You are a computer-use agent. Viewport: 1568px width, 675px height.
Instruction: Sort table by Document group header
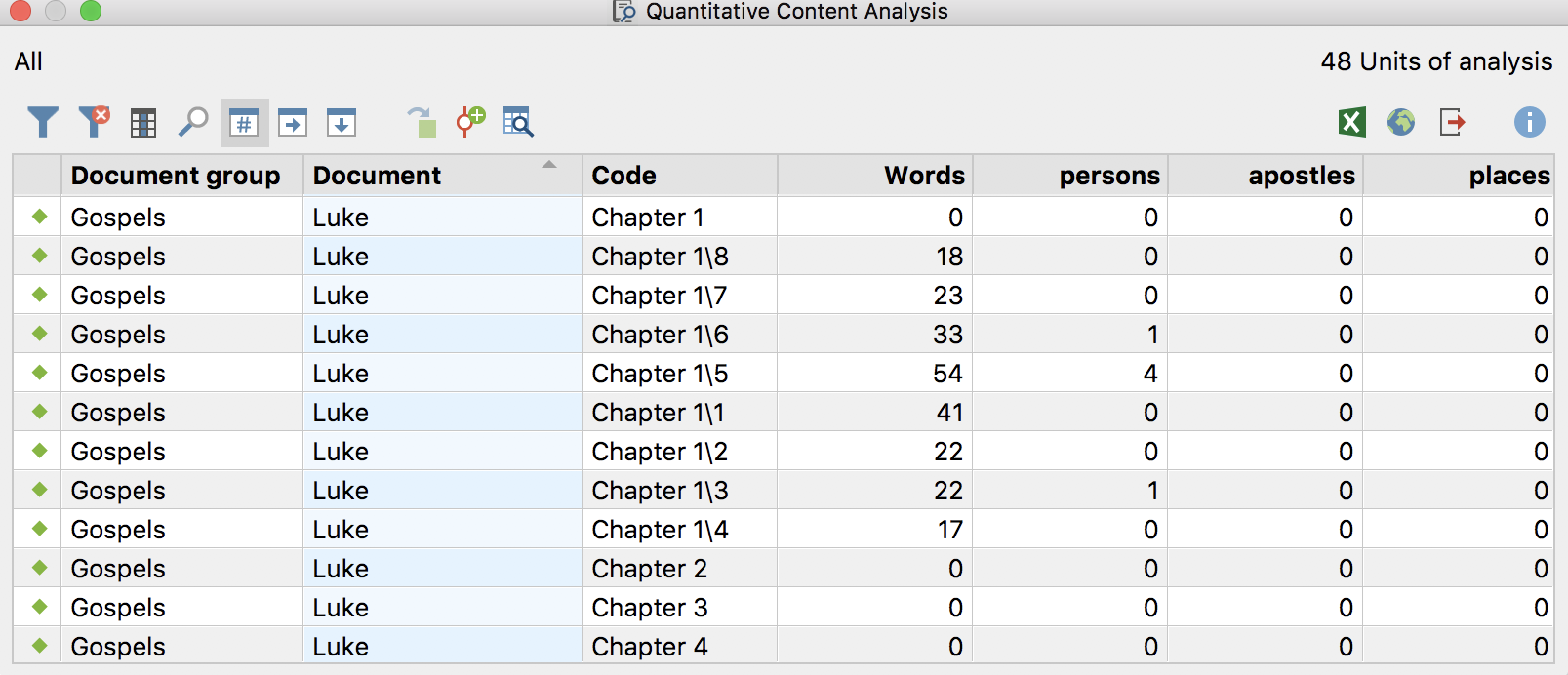[176, 176]
